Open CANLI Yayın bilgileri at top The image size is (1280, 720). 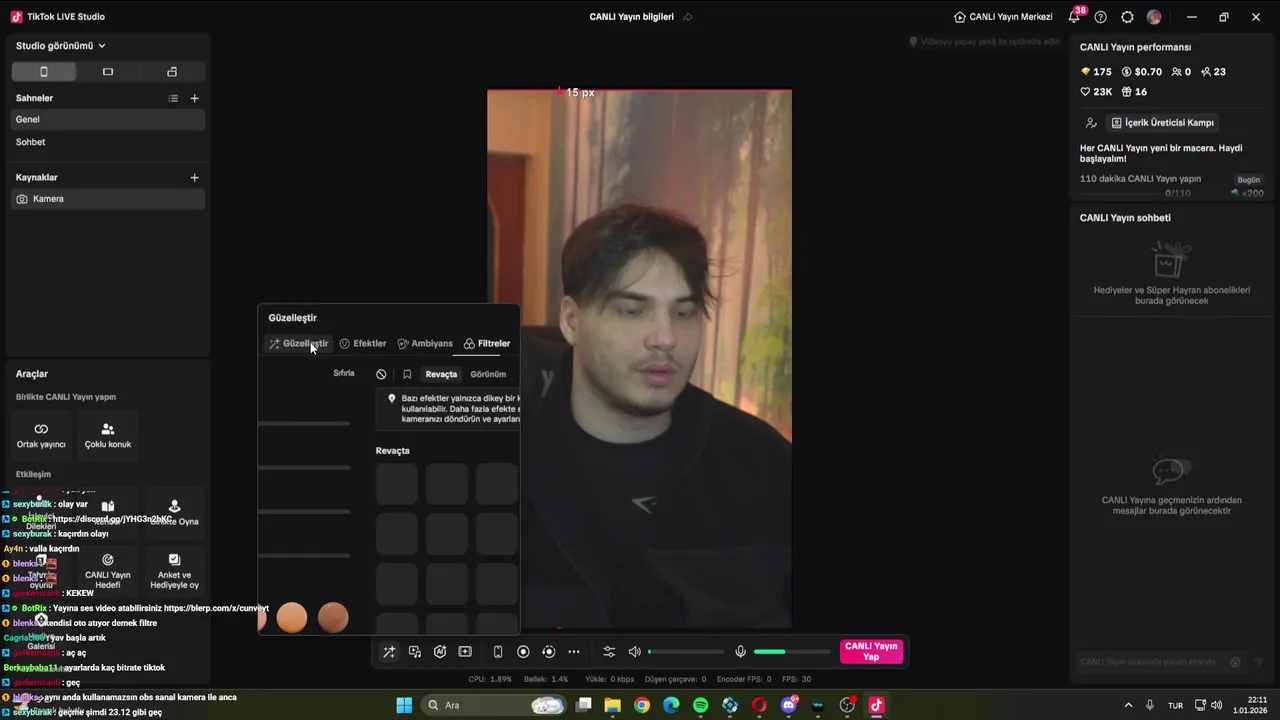coord(631,17)
